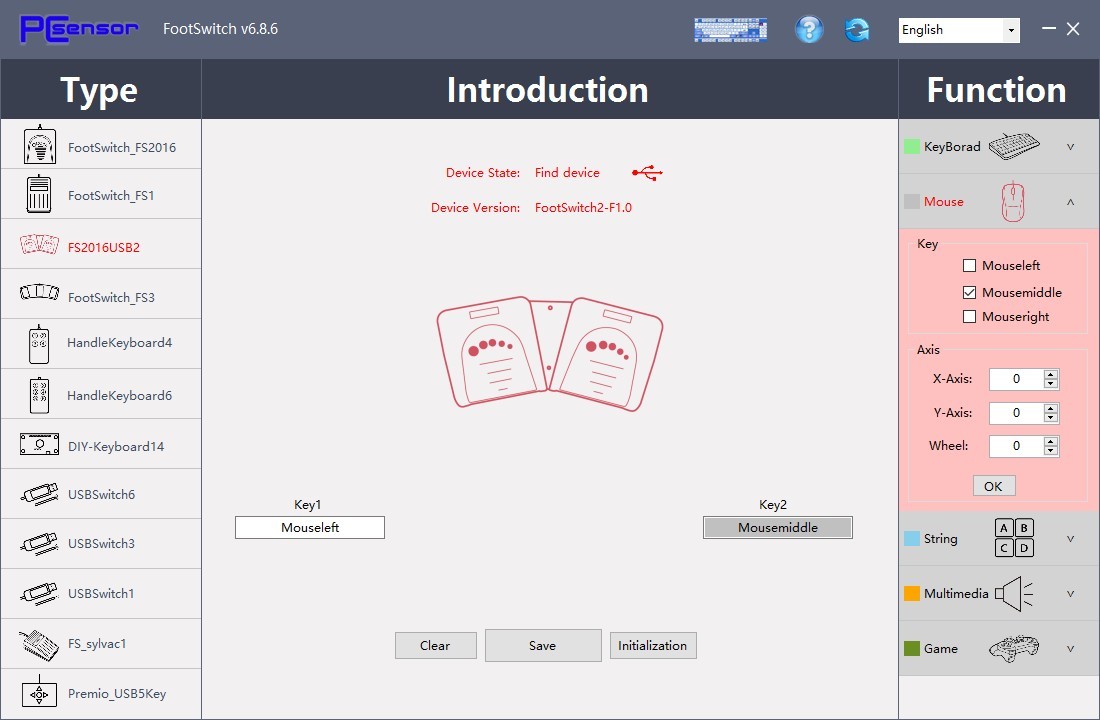Image resolution: width=1100 pixels, height=720 pixels.
Task: Open the virtual keyboard icon in title bar
Action: tap(730, 29)
